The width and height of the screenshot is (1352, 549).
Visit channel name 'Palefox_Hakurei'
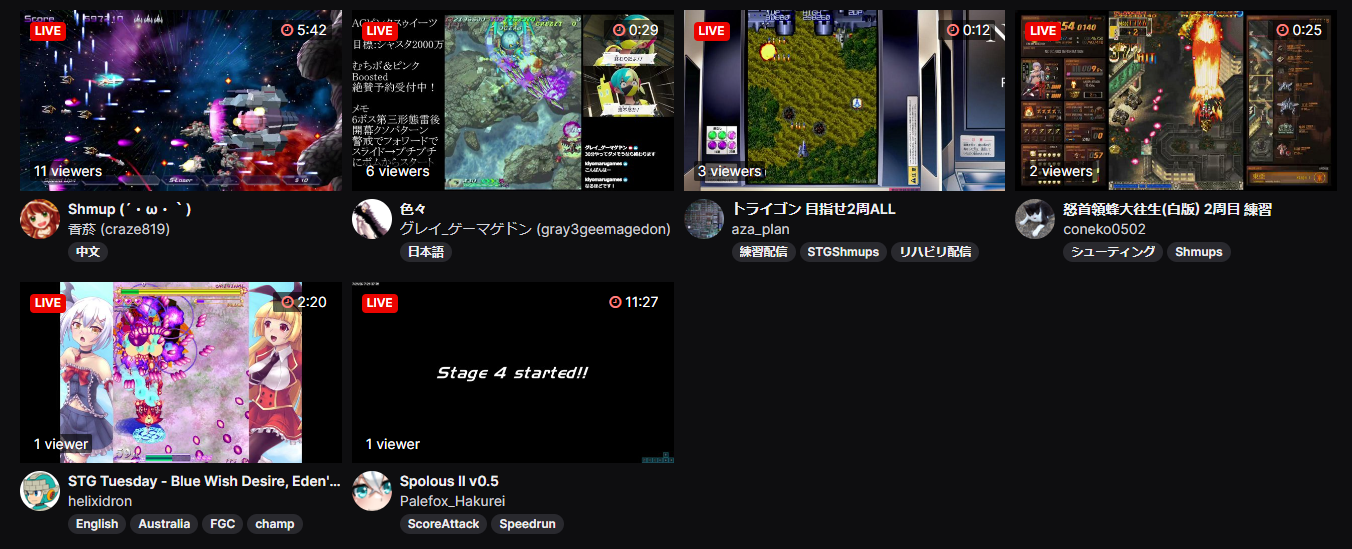click(452, 501)
